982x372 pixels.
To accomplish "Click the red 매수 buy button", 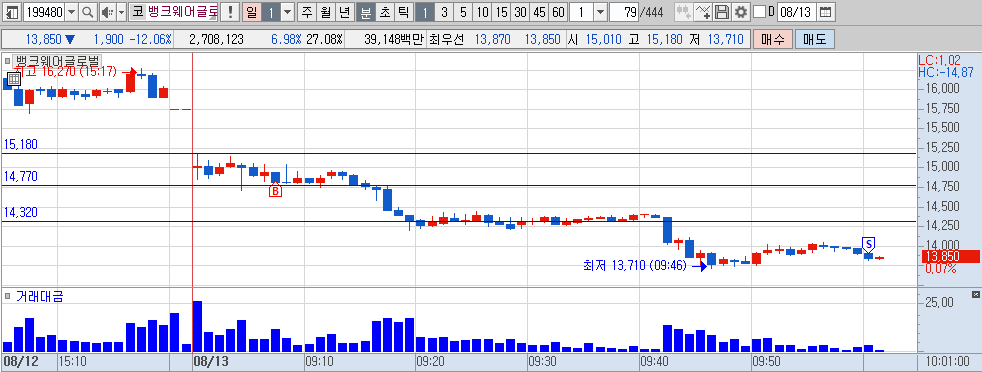I will click(x=773, y=39).
